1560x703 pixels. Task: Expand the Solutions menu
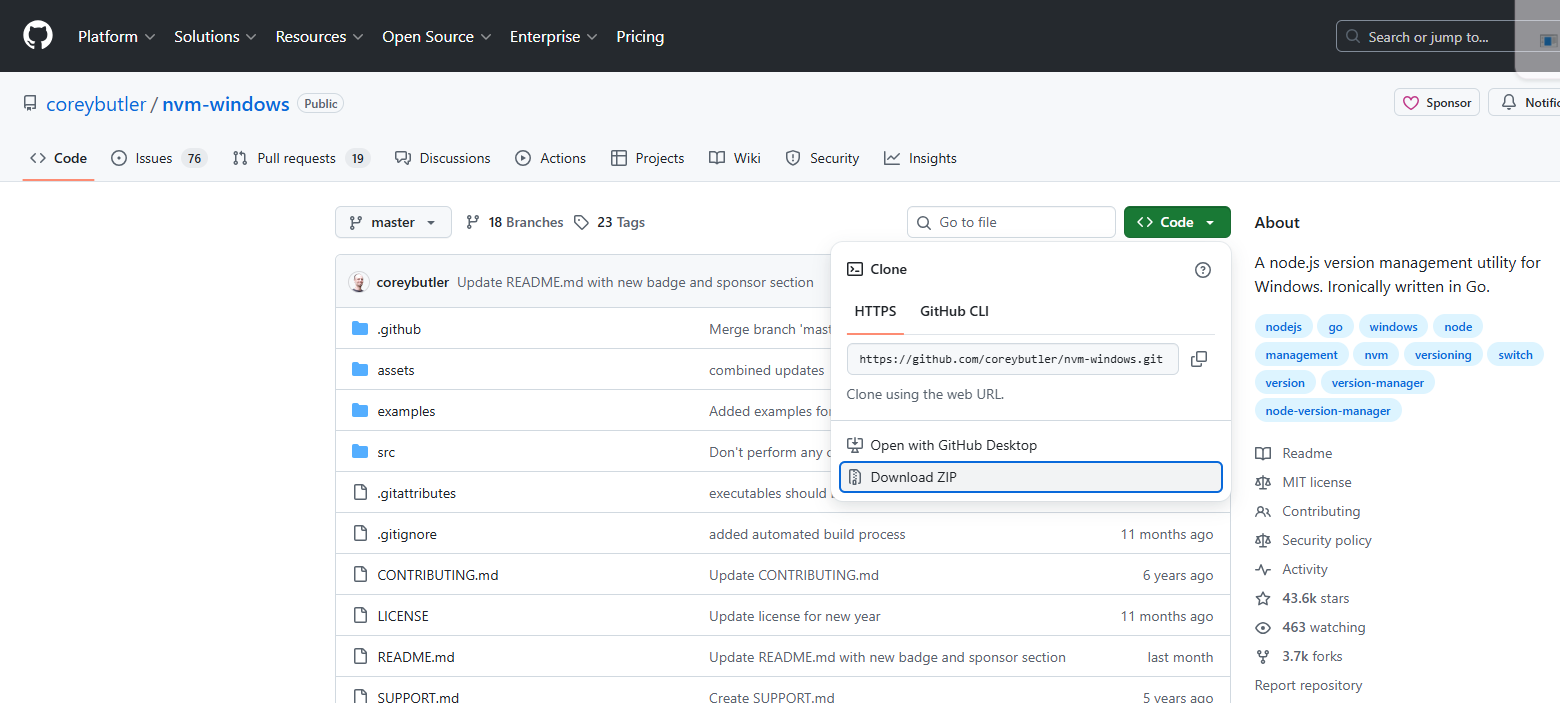(x=215, y=36)
